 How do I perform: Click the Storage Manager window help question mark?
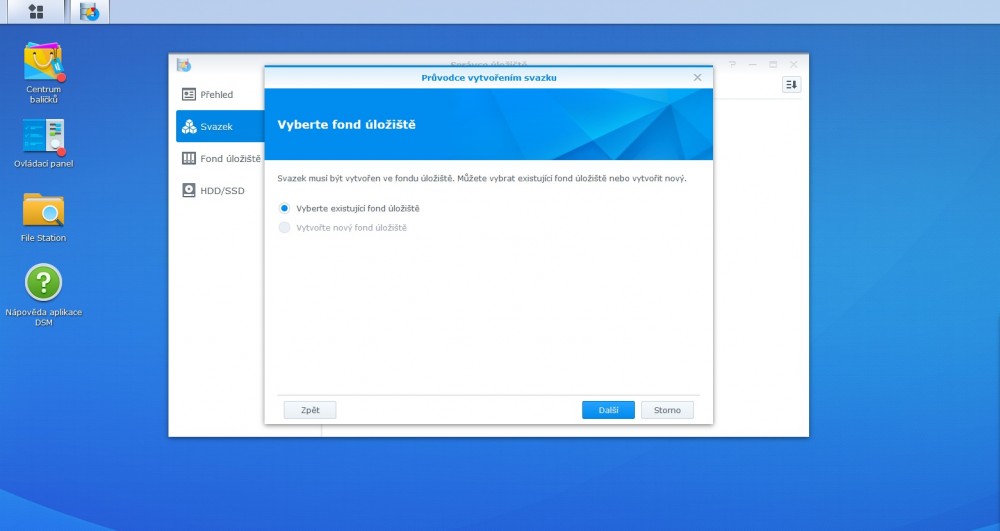tap(733, 64)
